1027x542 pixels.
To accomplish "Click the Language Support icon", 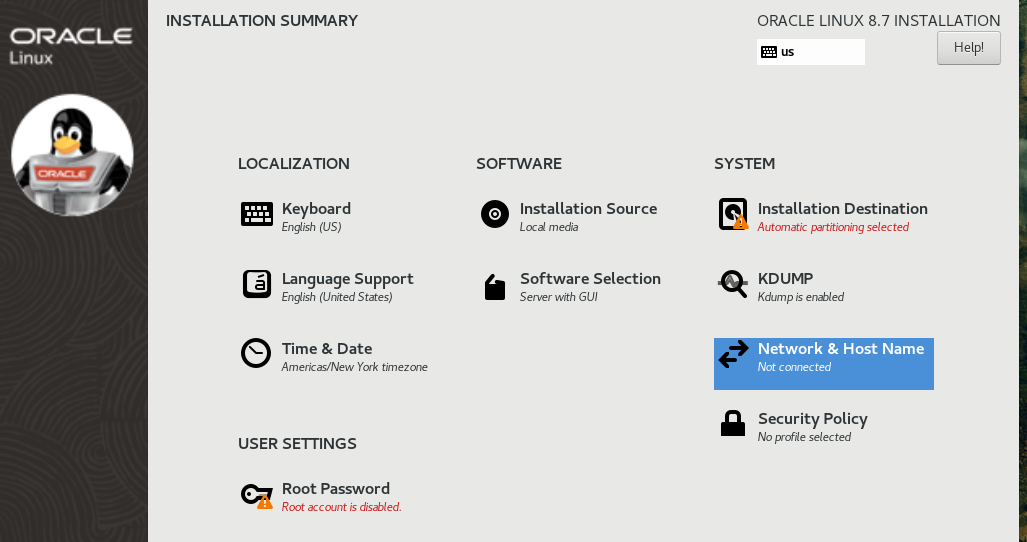I will [x=257, y=284].
